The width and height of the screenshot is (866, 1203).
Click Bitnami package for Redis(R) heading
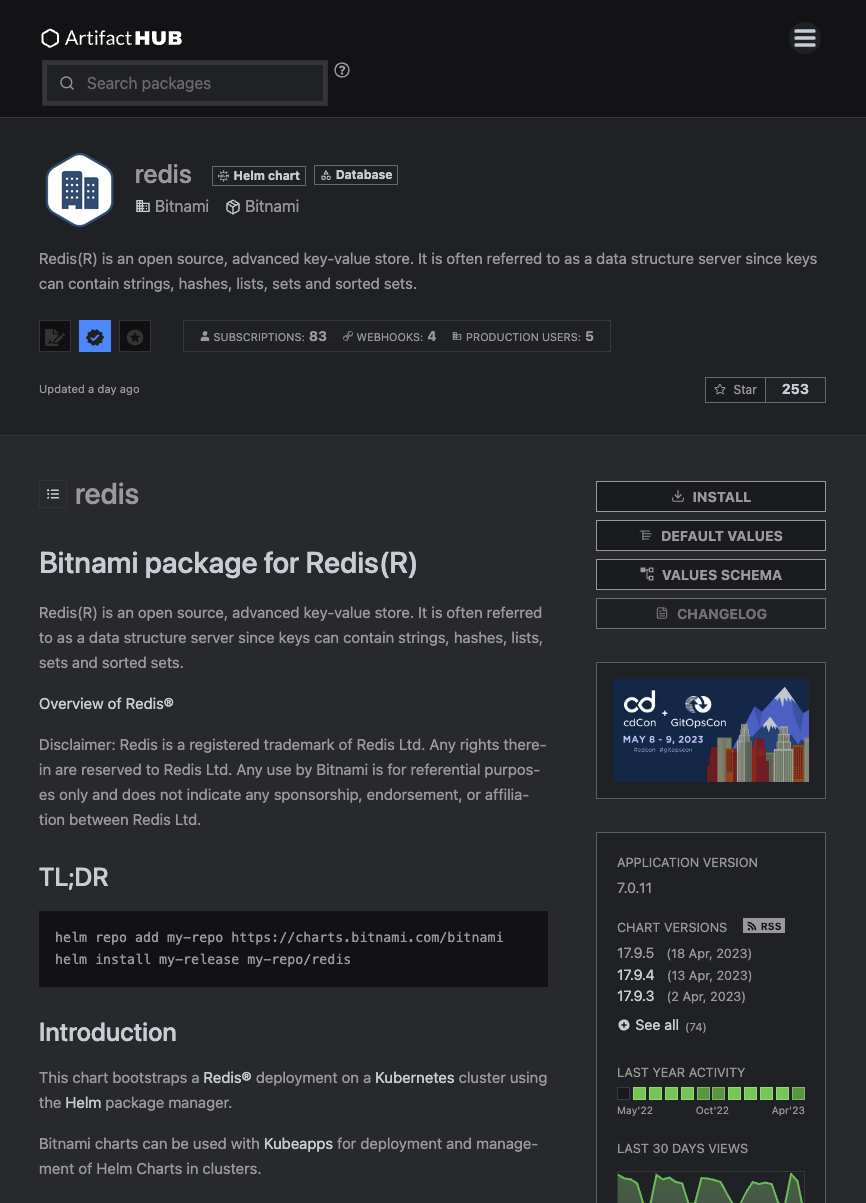click(x=228, y=563)
